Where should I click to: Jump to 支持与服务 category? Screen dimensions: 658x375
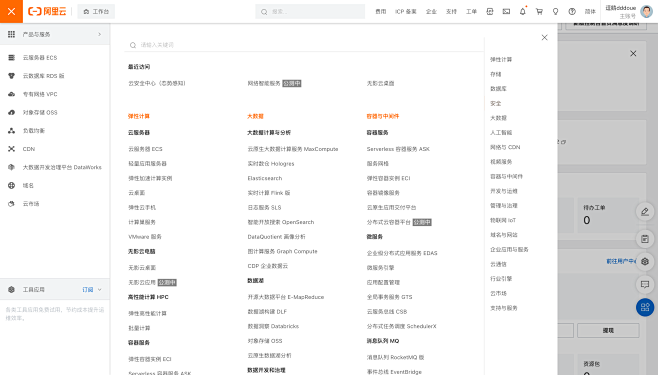coord(504,308)
